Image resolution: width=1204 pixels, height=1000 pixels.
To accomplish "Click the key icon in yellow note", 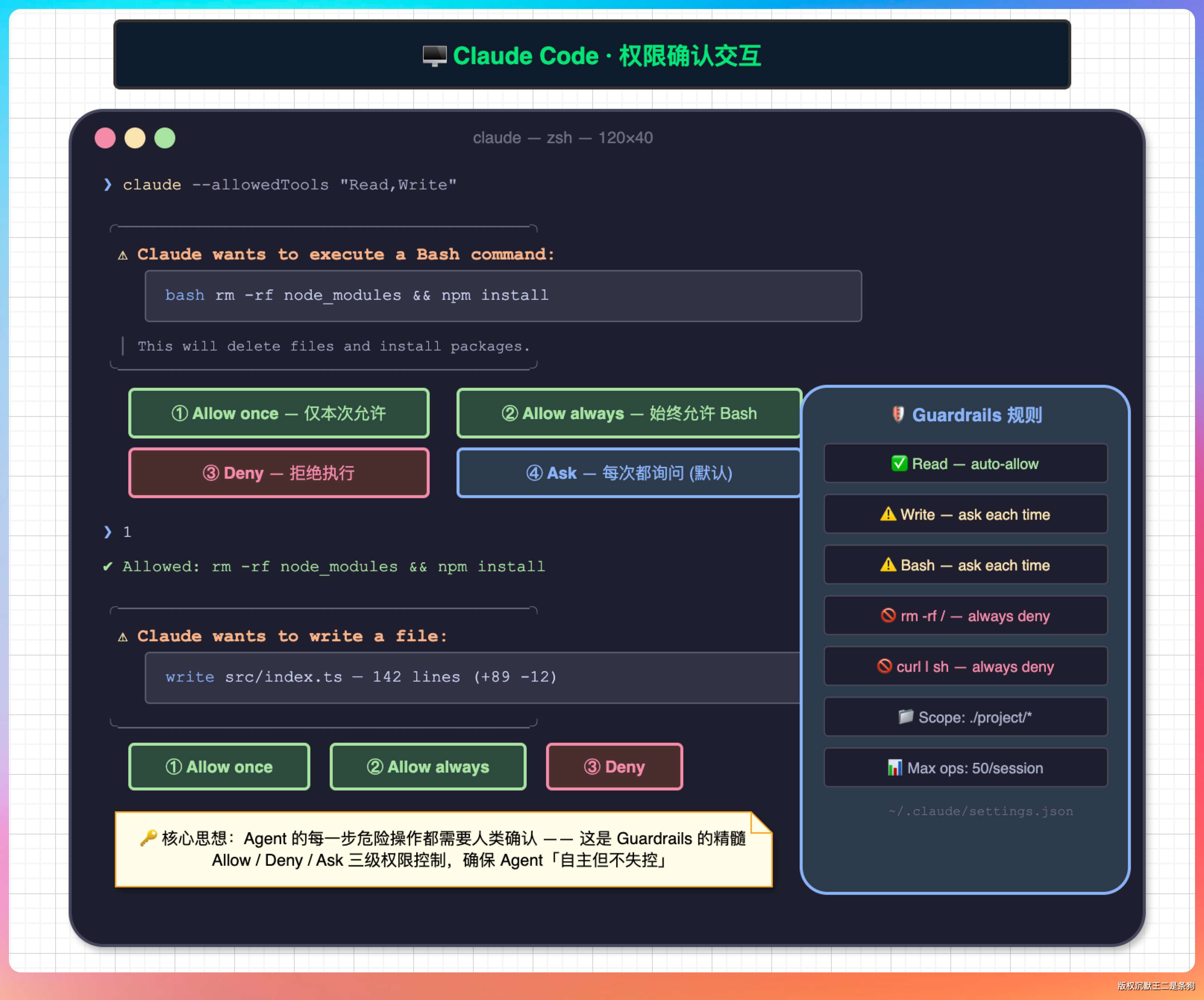I will 148,838.
